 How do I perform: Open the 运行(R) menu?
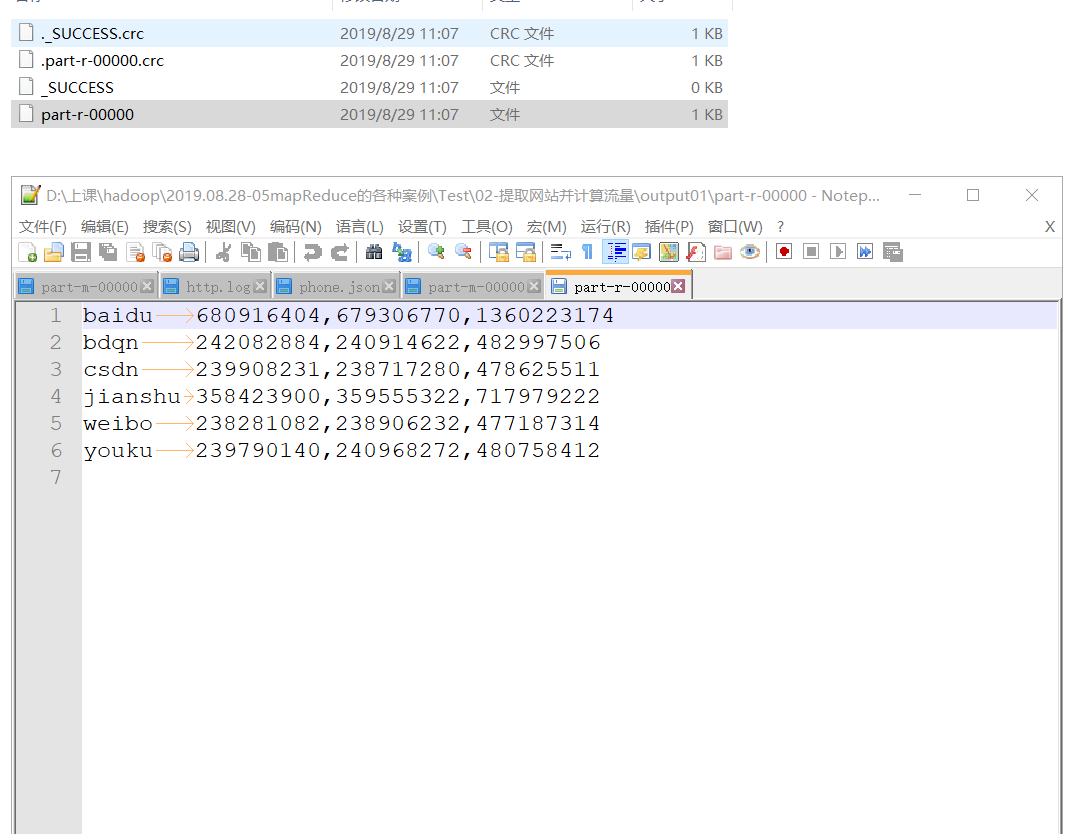tap(606, 226)
